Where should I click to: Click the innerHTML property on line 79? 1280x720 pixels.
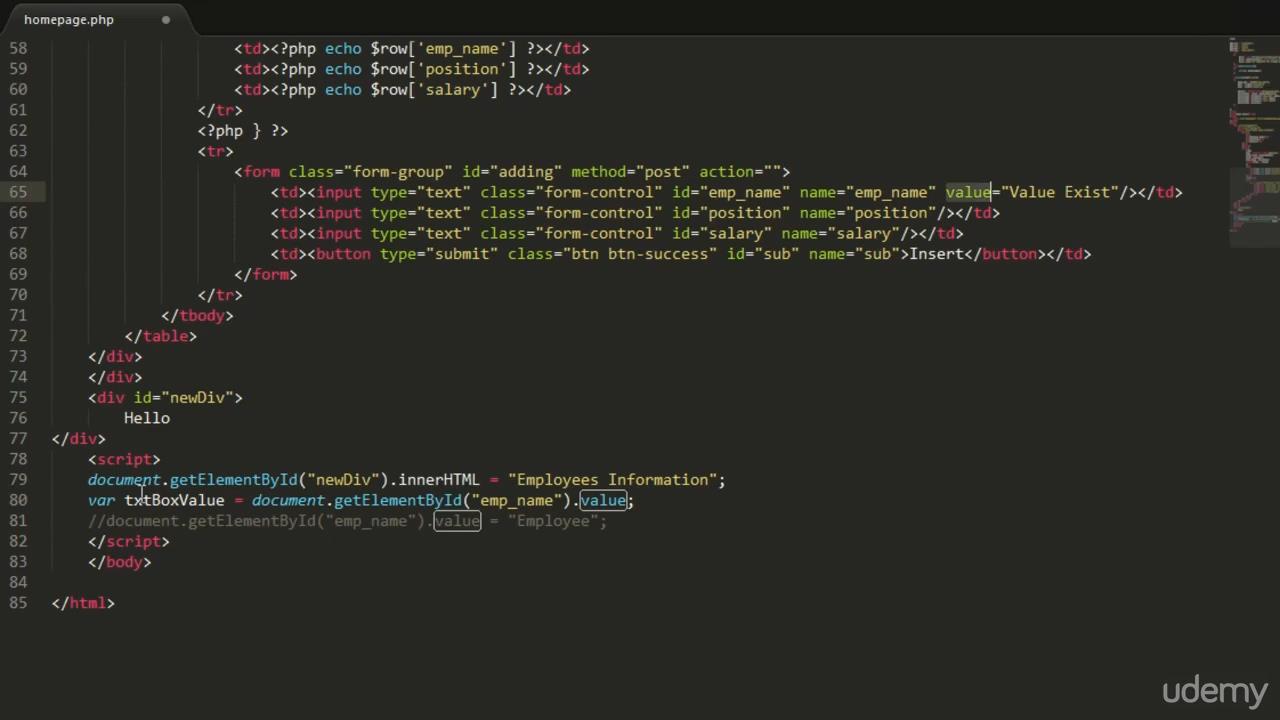coord(439,480)
